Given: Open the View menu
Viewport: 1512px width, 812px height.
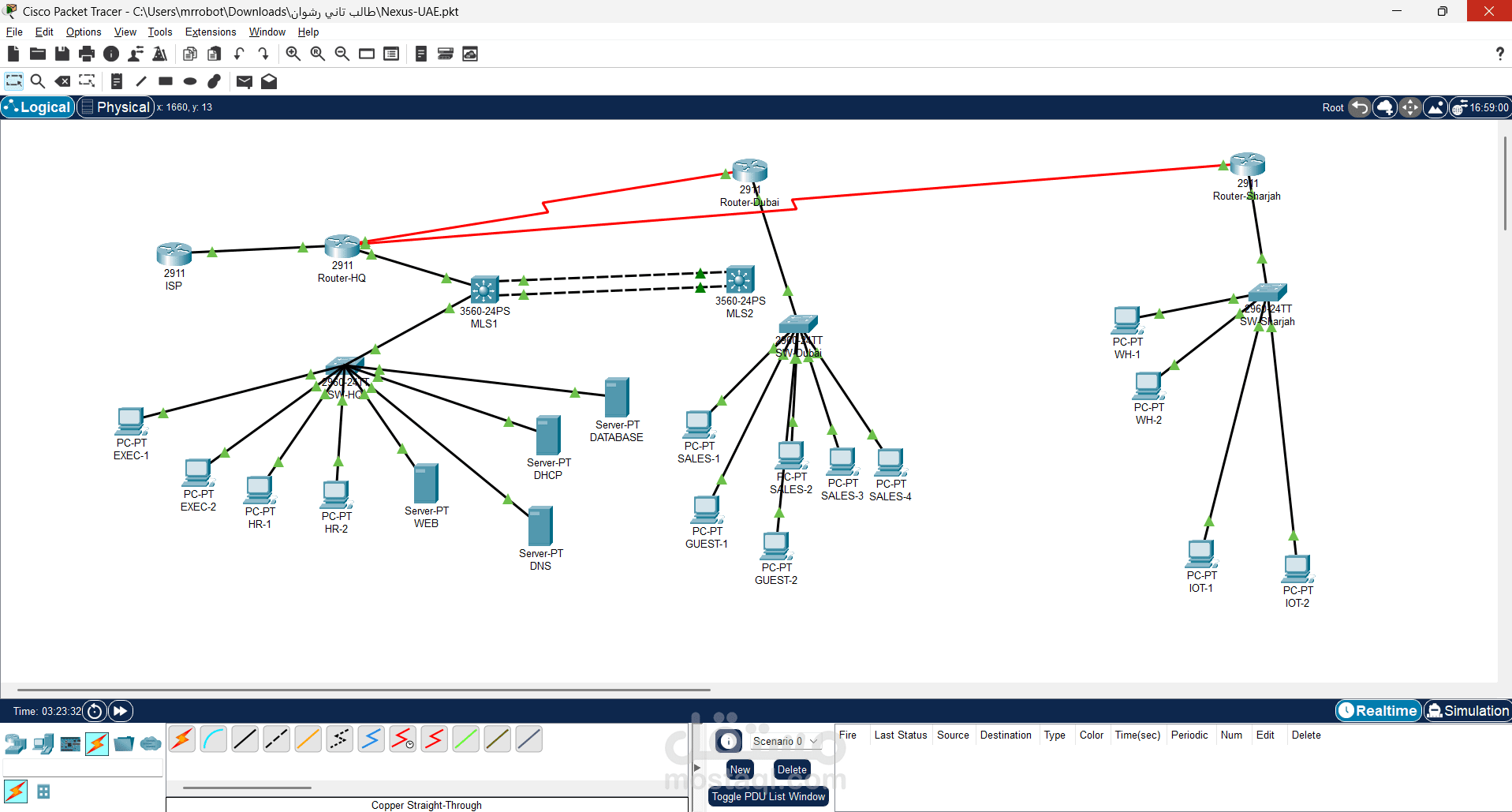Looking at the screenshot, I should [125, 32].
